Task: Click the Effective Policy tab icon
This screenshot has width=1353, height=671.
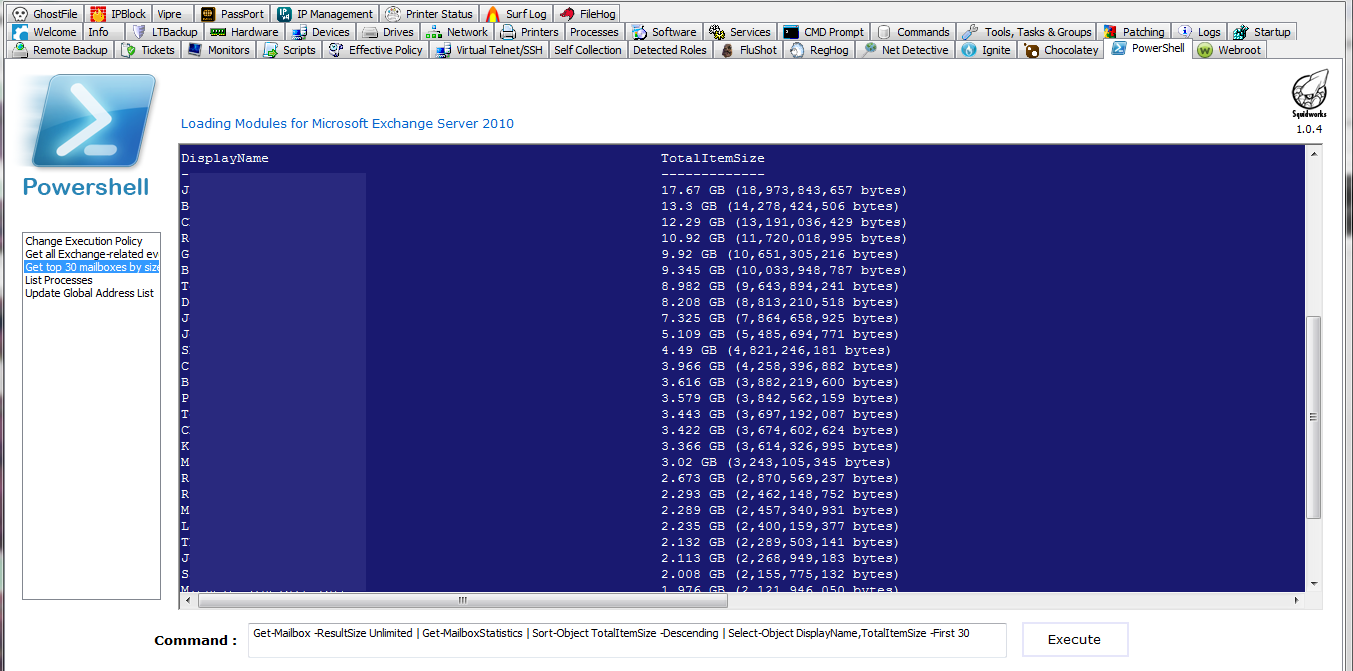Action: [336, 50]
